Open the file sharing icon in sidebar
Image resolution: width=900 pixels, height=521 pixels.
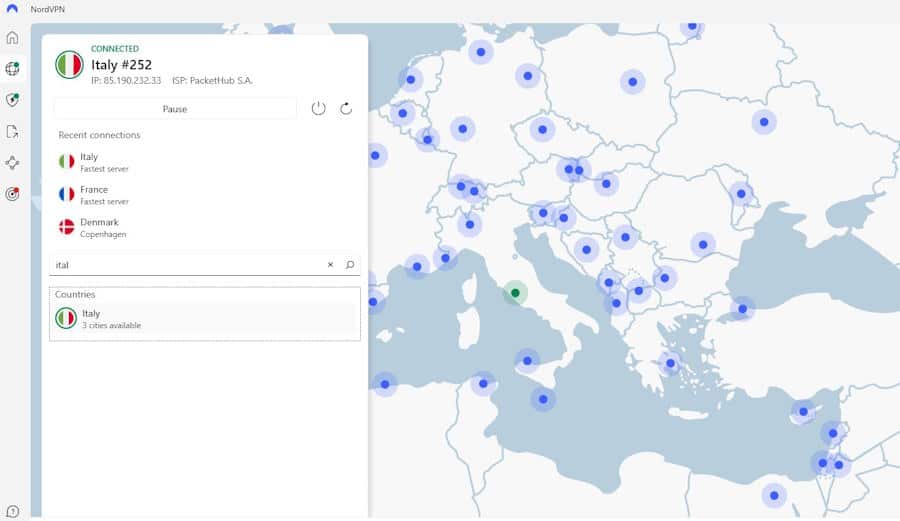point(12,131)
